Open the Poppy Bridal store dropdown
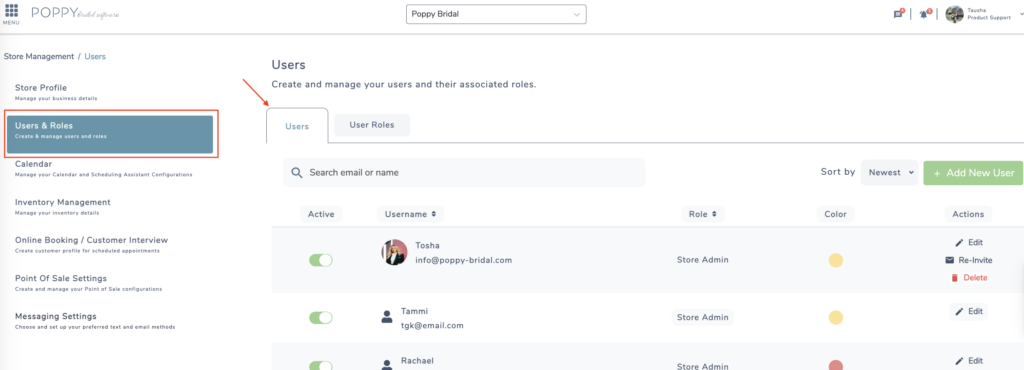This screenshot has height=370, width=1024. tap(496, 14)
